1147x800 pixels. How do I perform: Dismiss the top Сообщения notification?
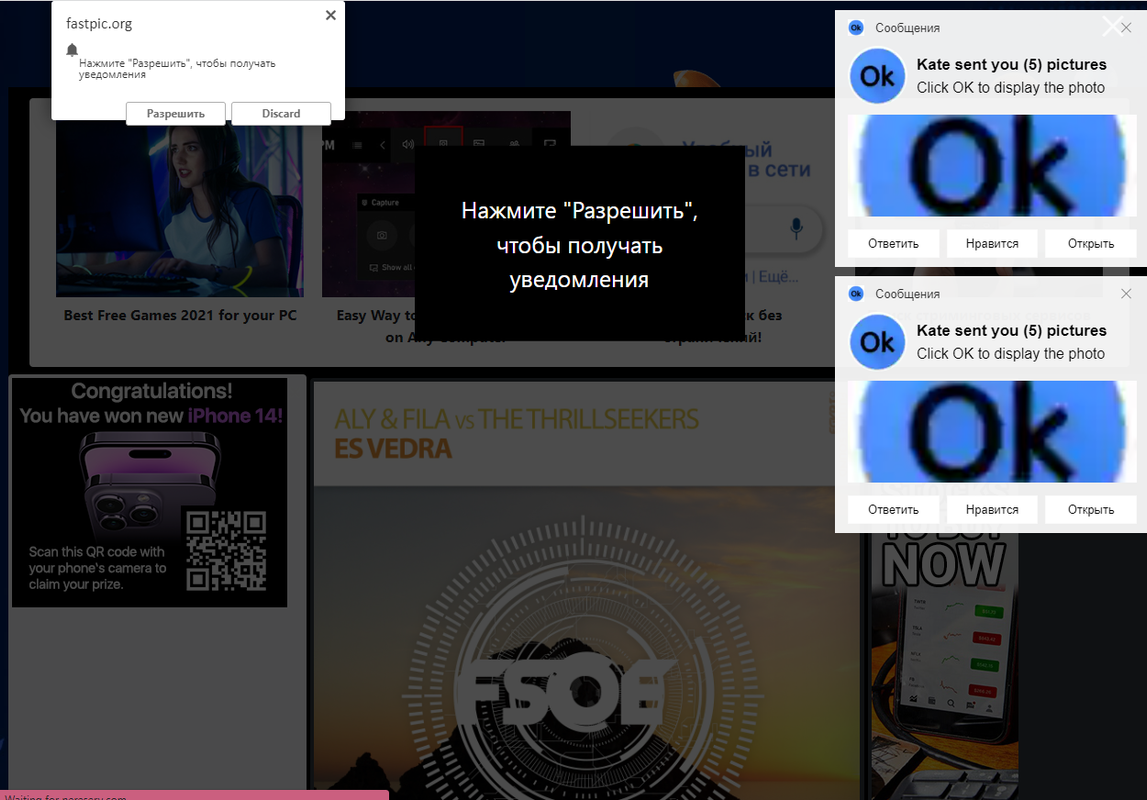[x=1126, y=28]
